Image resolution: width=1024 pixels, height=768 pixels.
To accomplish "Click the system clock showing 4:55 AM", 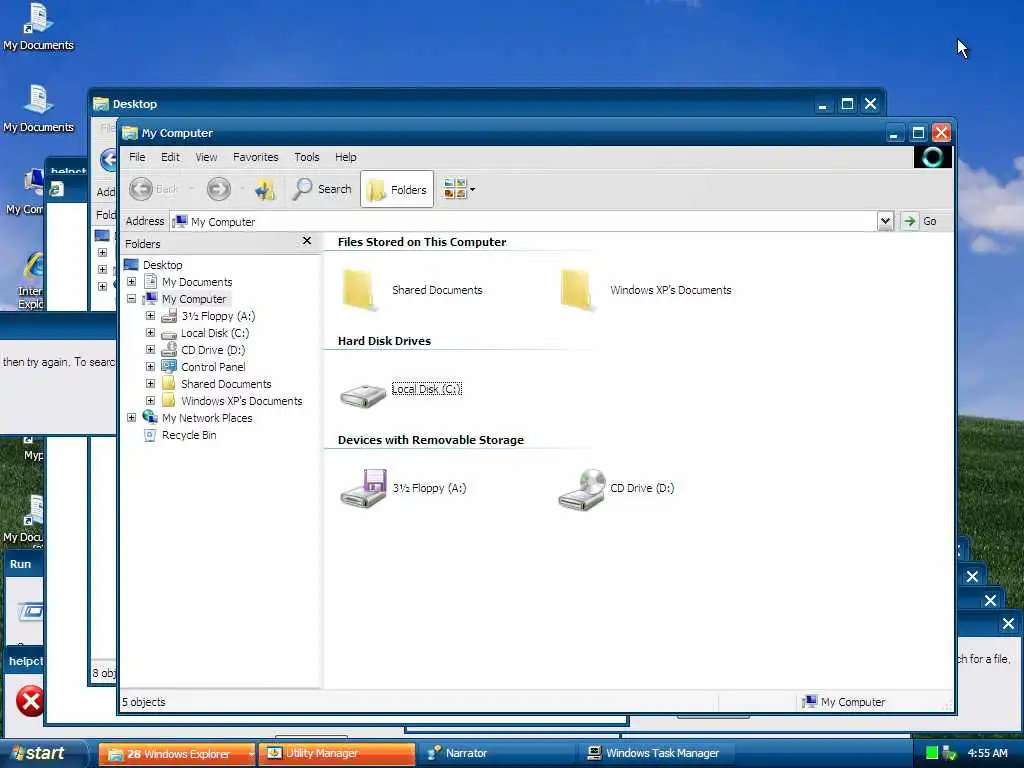I will click(x=987, y=754).
